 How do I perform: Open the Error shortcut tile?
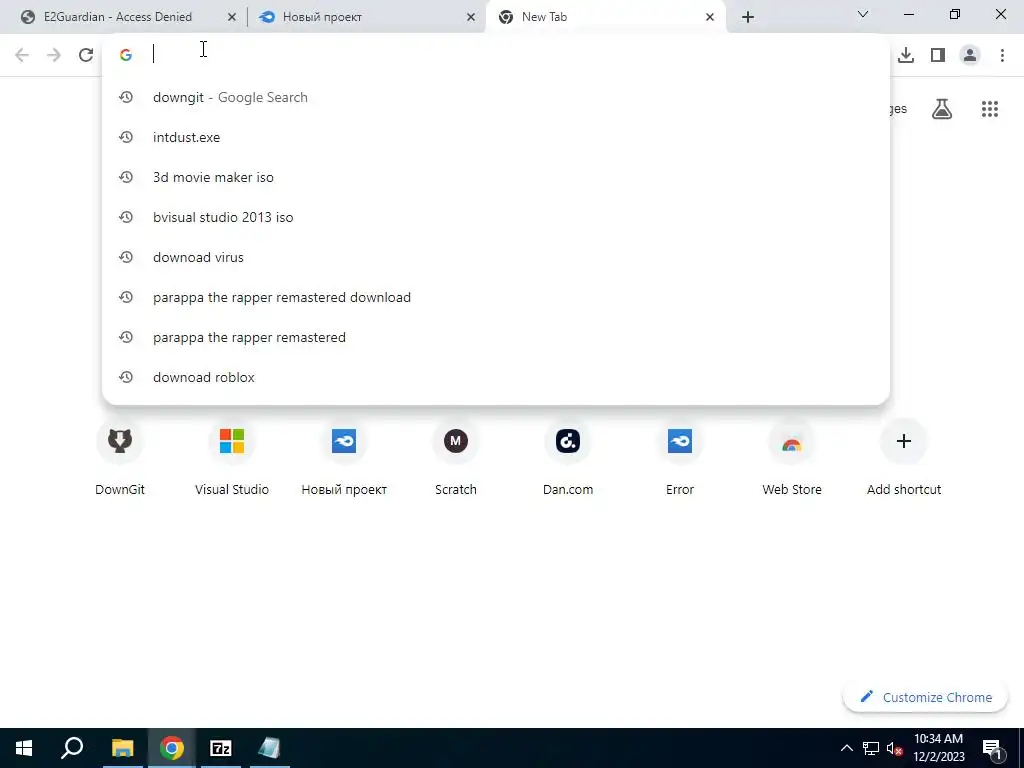click(680, 458)
